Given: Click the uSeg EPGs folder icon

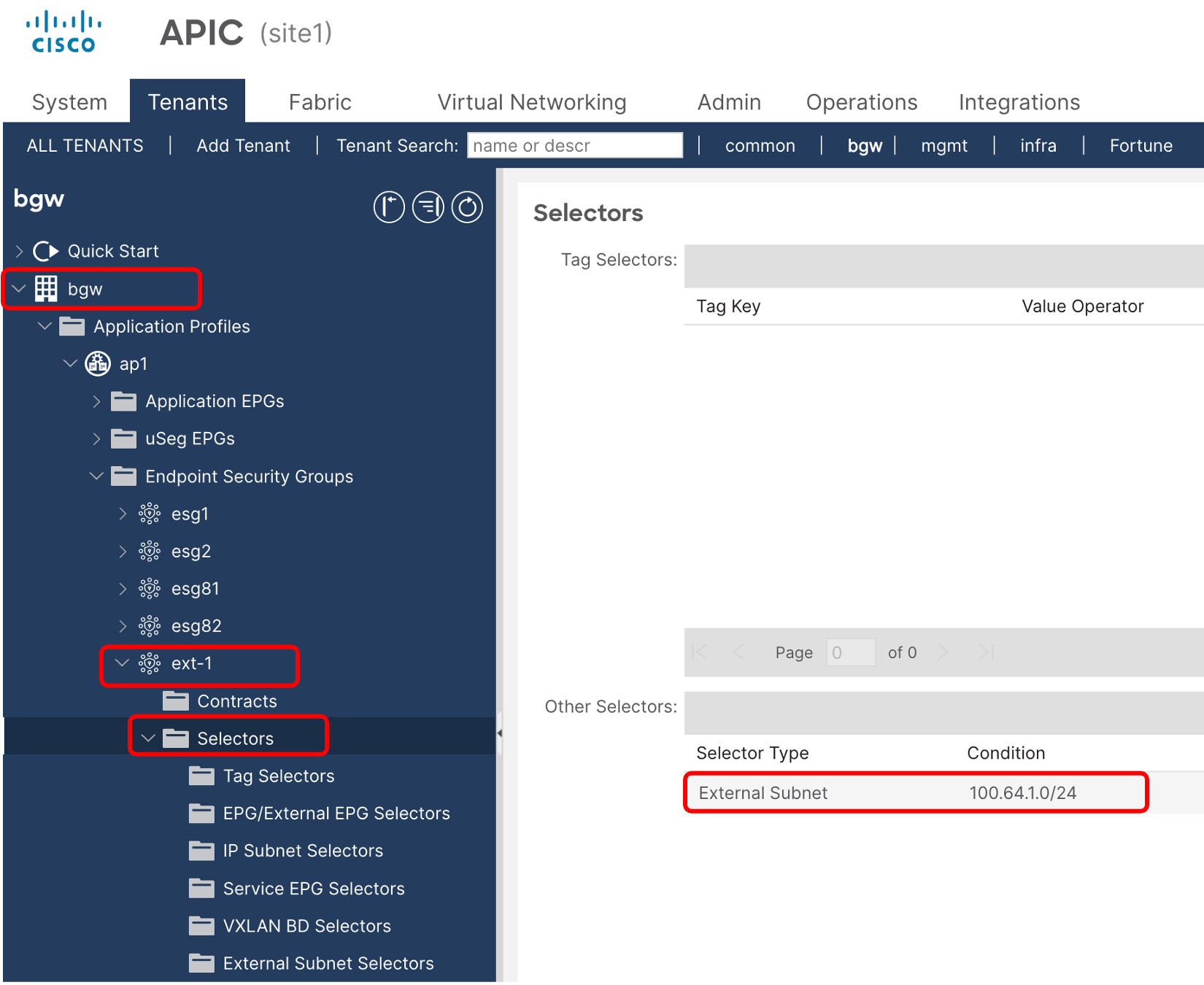Looking at the screenshot, I should coord(124,439).
